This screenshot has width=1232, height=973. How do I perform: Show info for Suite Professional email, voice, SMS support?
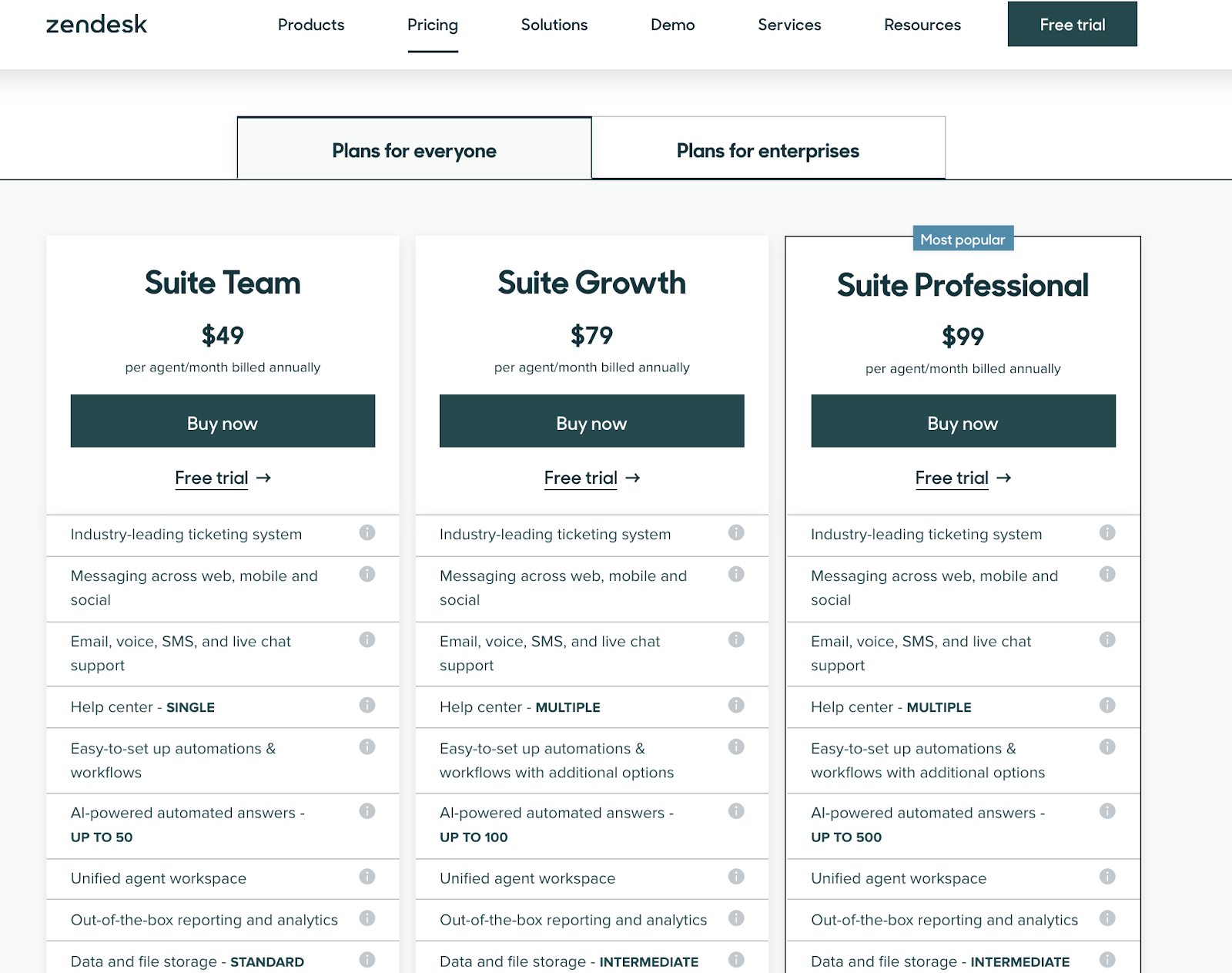point(1107,639)
